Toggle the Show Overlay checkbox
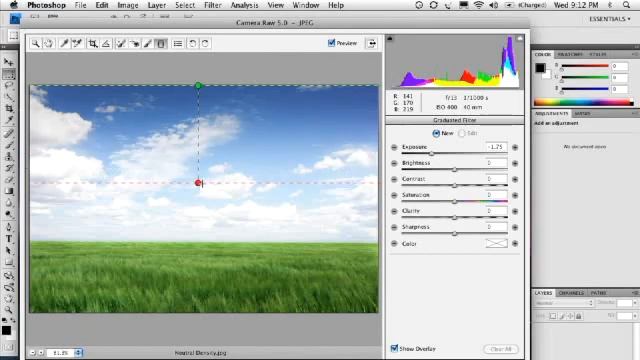This screenshot has height=360, width=640. click(x=394, y=348)
